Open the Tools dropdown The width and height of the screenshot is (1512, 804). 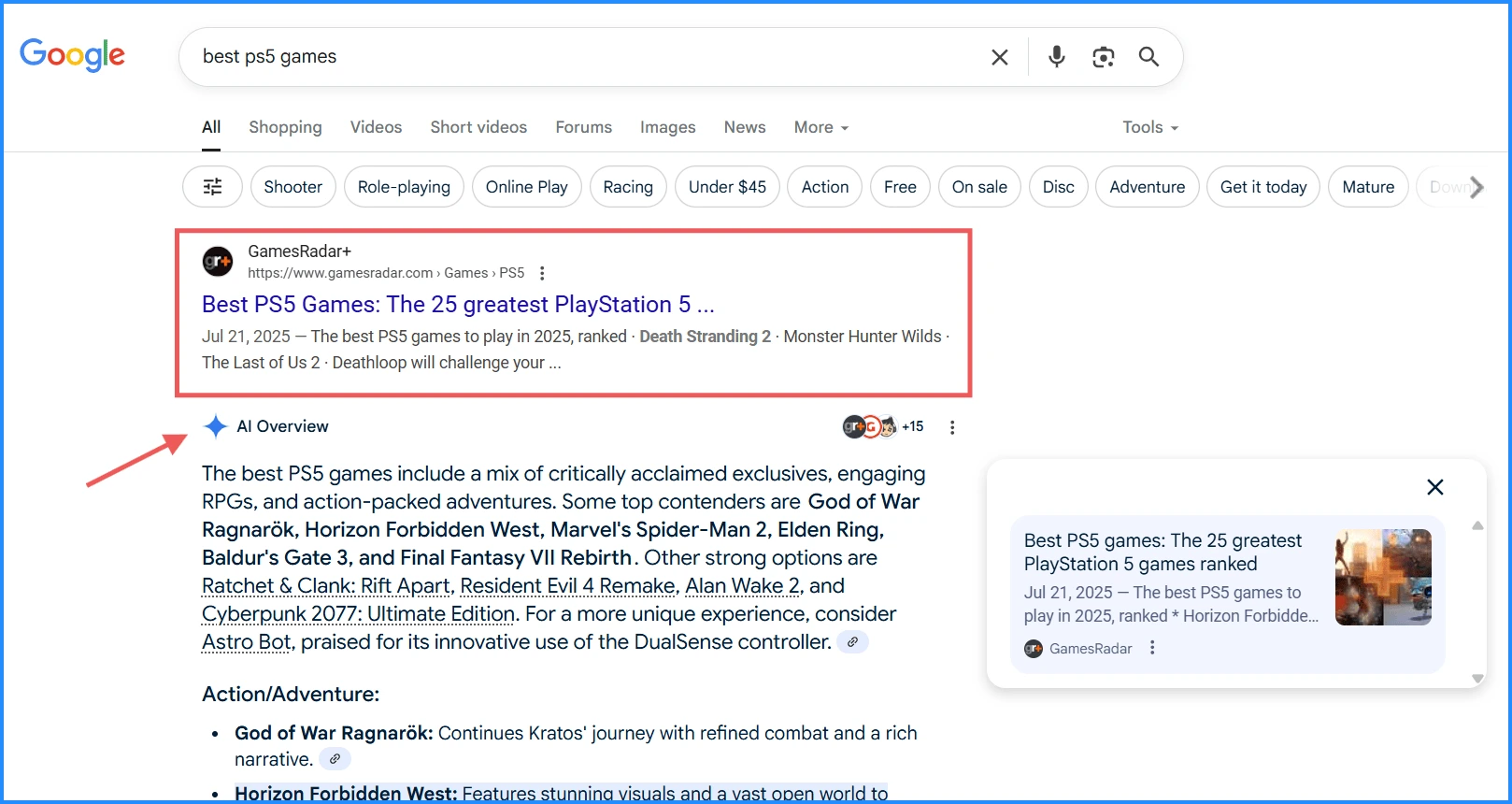pyautogui.click(x=1150, y=127)
